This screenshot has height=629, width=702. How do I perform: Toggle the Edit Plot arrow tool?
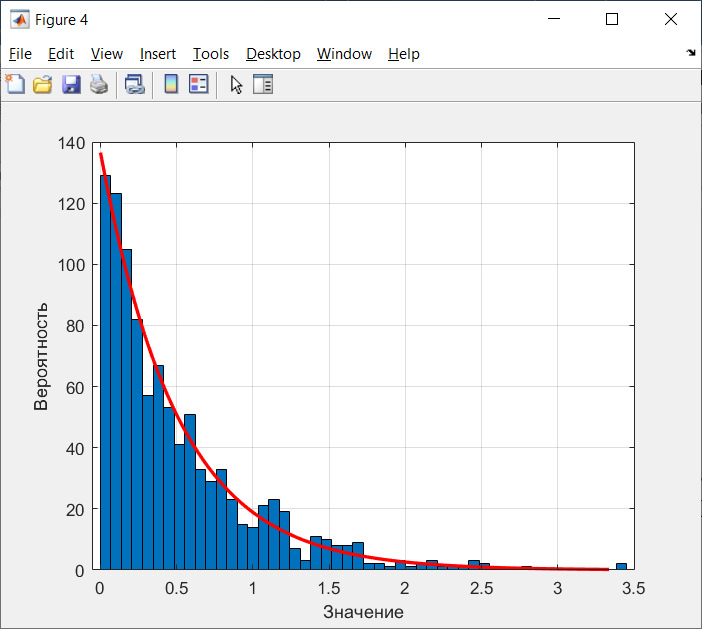(x=236, y=84)
